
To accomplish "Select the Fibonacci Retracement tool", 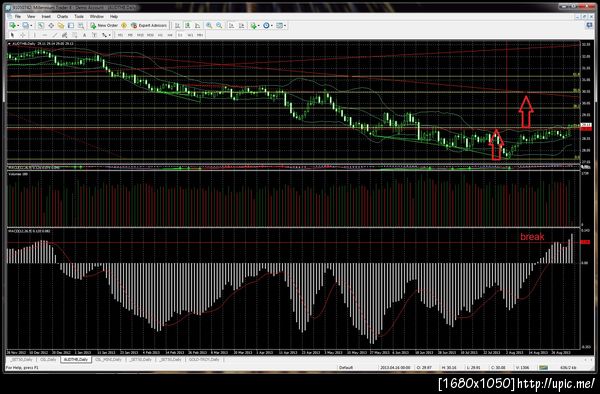I will (75, 35).
